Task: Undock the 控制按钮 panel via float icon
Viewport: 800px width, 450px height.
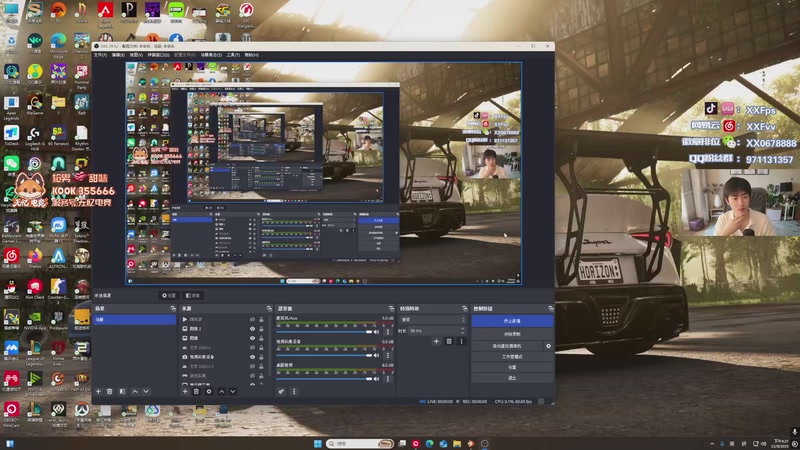Action: coord(551,309)
